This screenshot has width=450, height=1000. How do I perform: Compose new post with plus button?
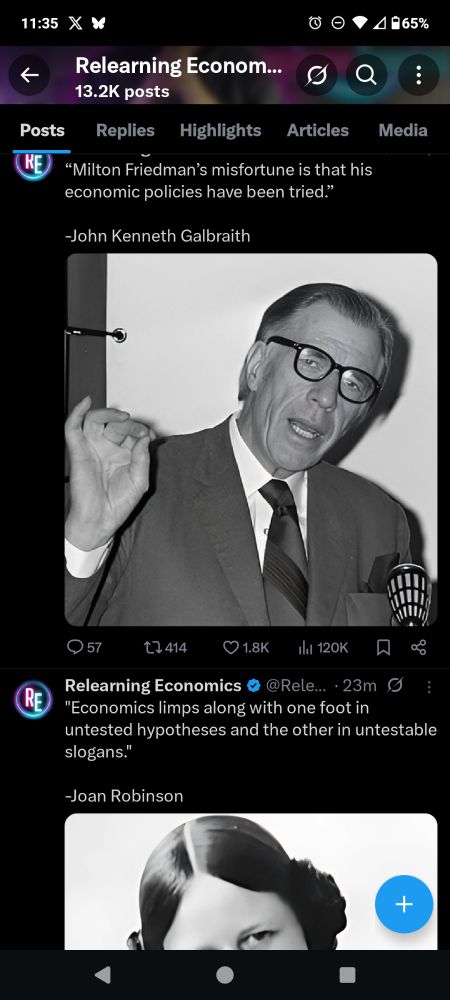coord(404,904)
